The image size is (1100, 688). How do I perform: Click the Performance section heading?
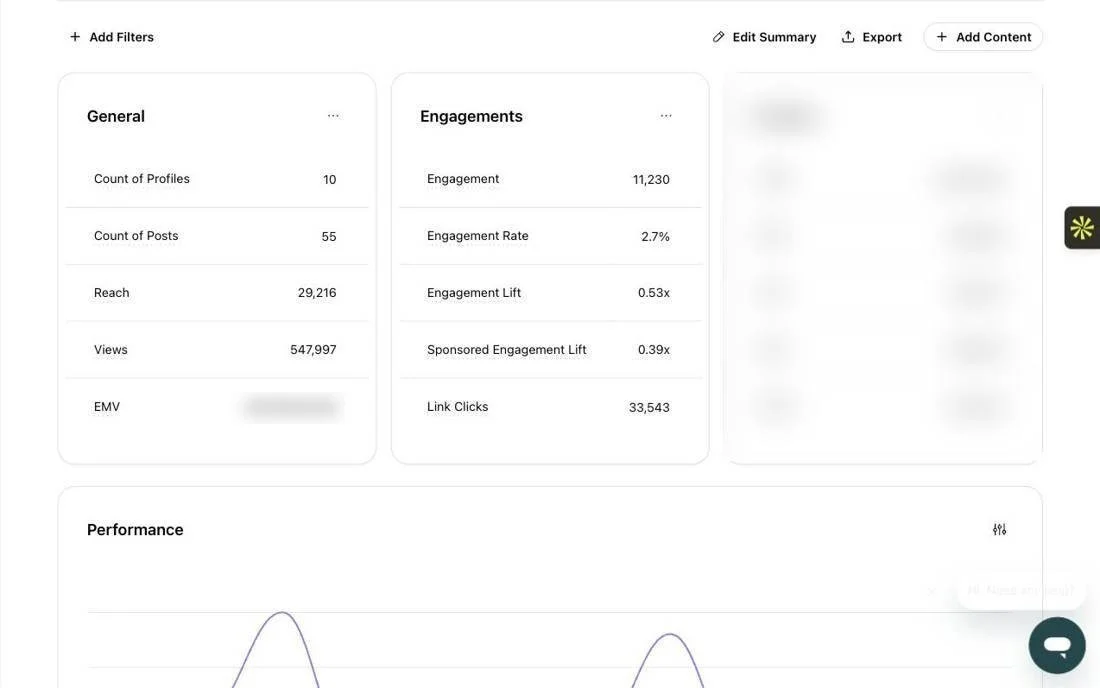pyautogui.click(x=135, y=530)
